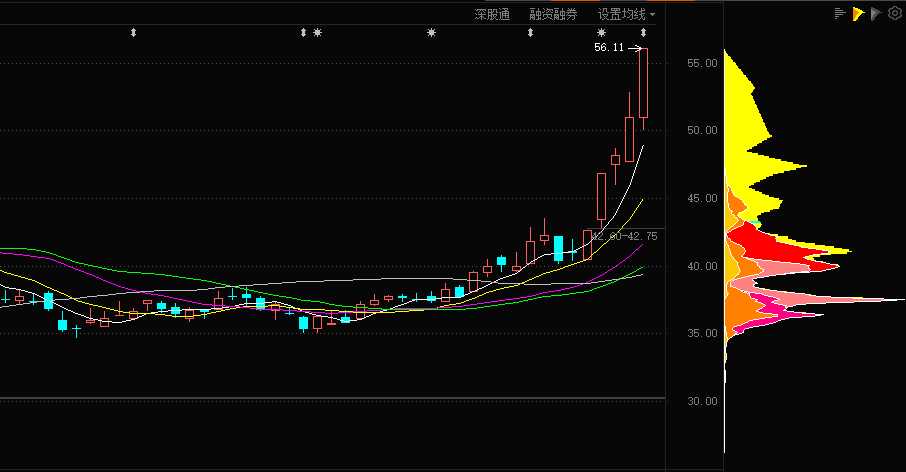Click the 45.00 price axis label
The image size is (906, 472).
click(702, 198)
